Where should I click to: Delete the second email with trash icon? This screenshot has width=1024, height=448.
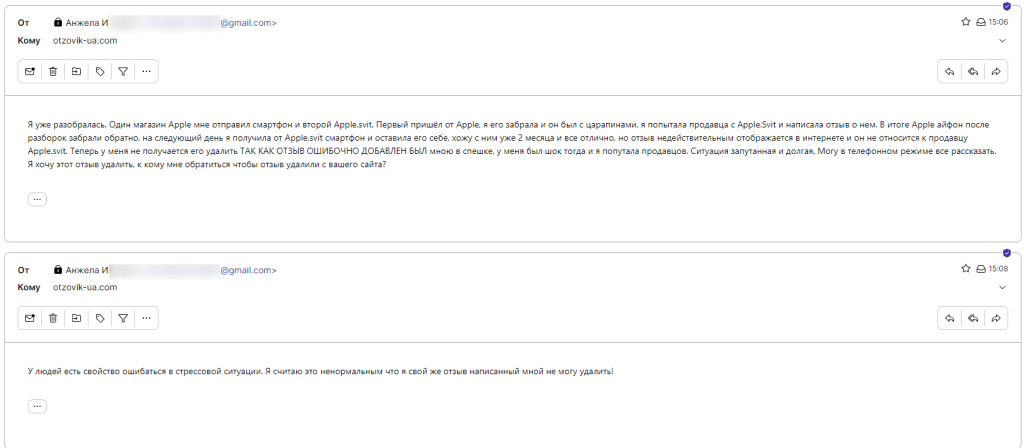[53, 318]
